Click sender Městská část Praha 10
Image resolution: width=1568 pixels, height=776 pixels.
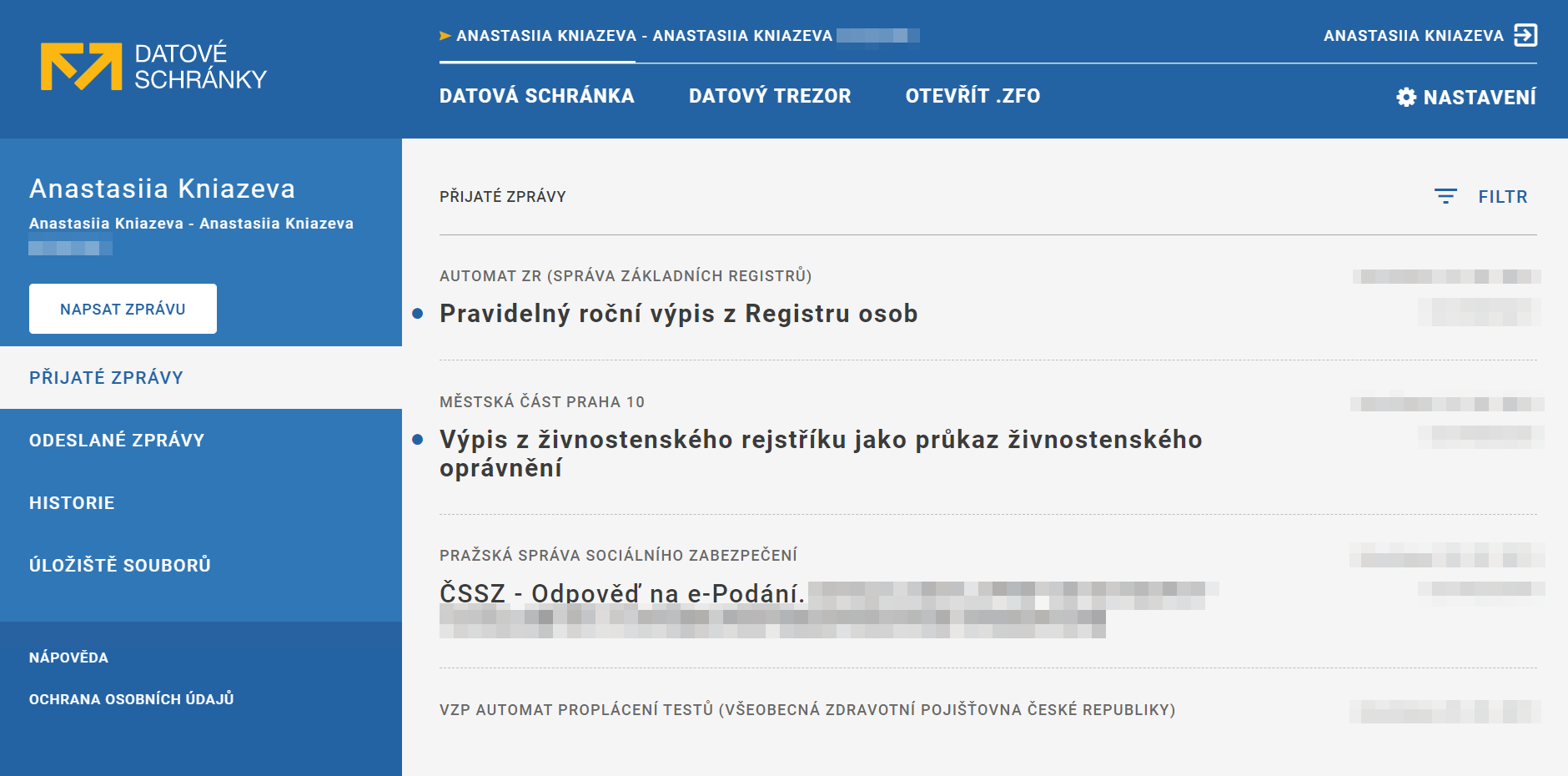(x=542, y=402)
